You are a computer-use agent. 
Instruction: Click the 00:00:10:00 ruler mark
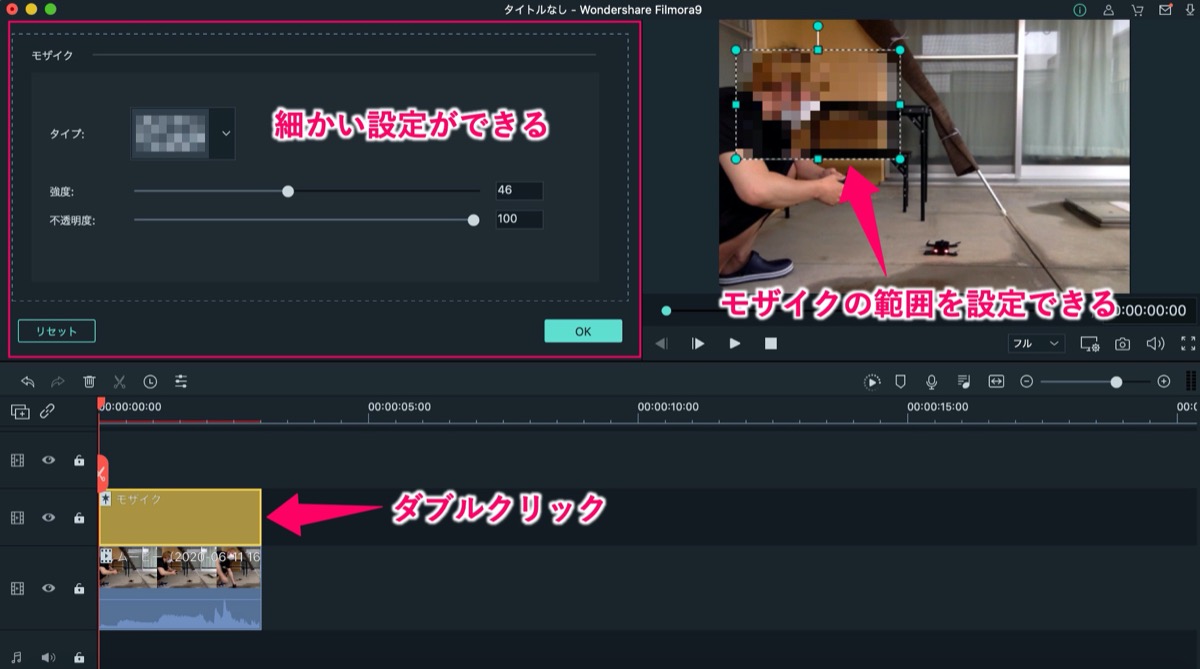coord(669,407)
